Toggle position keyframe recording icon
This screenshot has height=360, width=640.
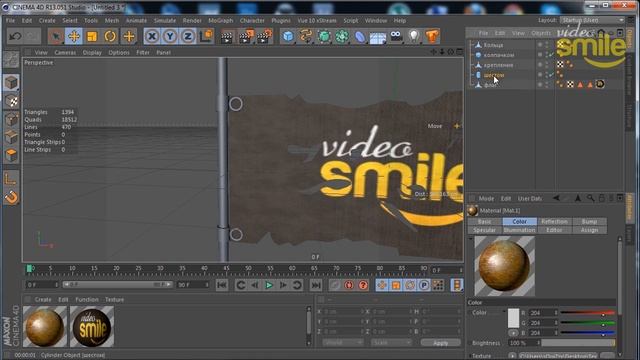click(x=382, y=285)
